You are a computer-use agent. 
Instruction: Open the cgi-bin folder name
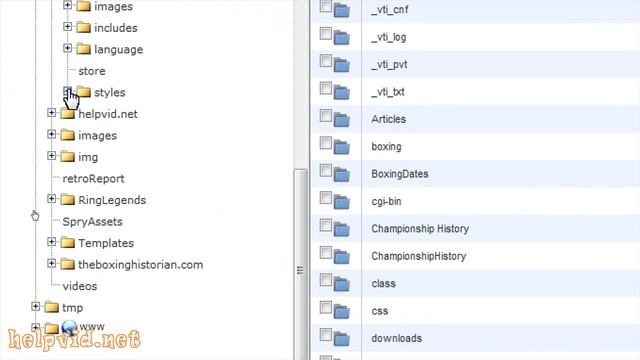386,202
